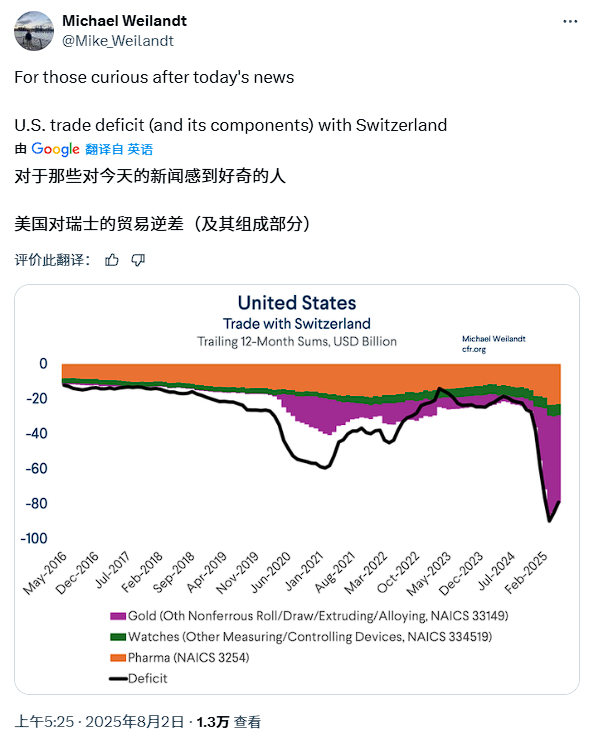This screenshot has width=595, height=740.
Task: Click the translated Chinese tweet text
Action: pyautogui.click(x=162, y=200)
